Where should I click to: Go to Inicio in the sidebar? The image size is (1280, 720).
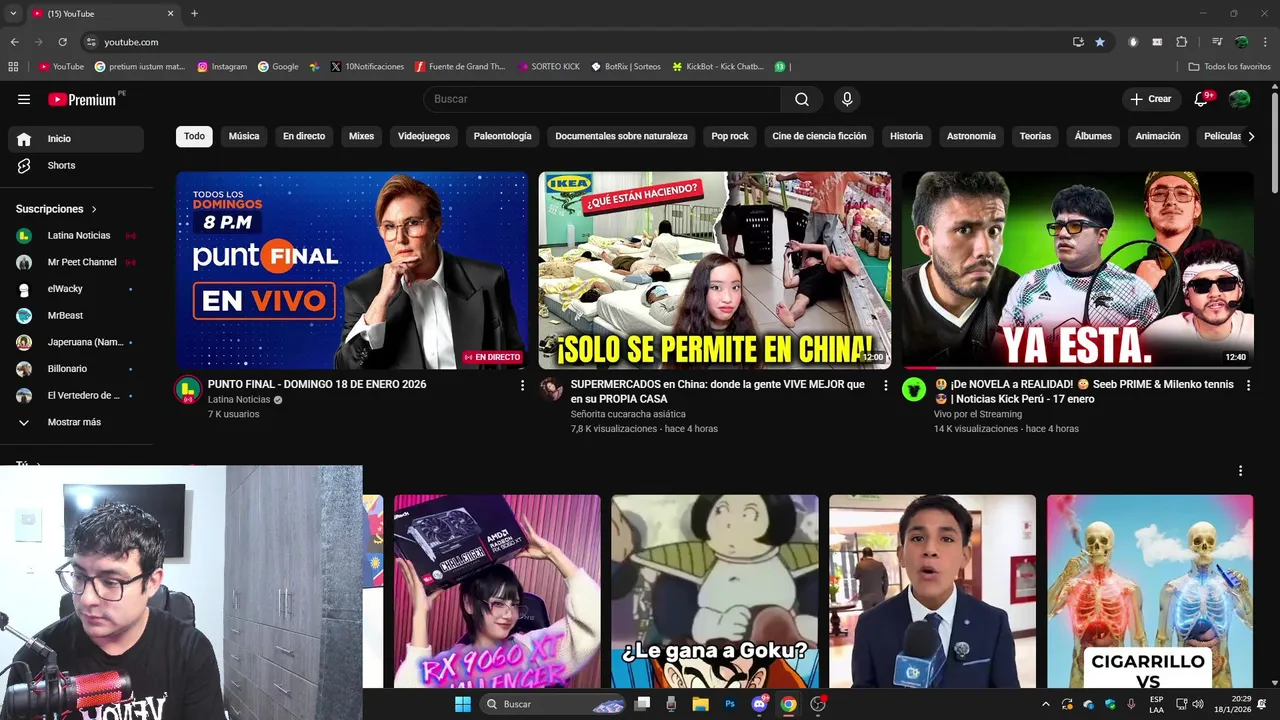pyautogui.click(x=76, y=139)
